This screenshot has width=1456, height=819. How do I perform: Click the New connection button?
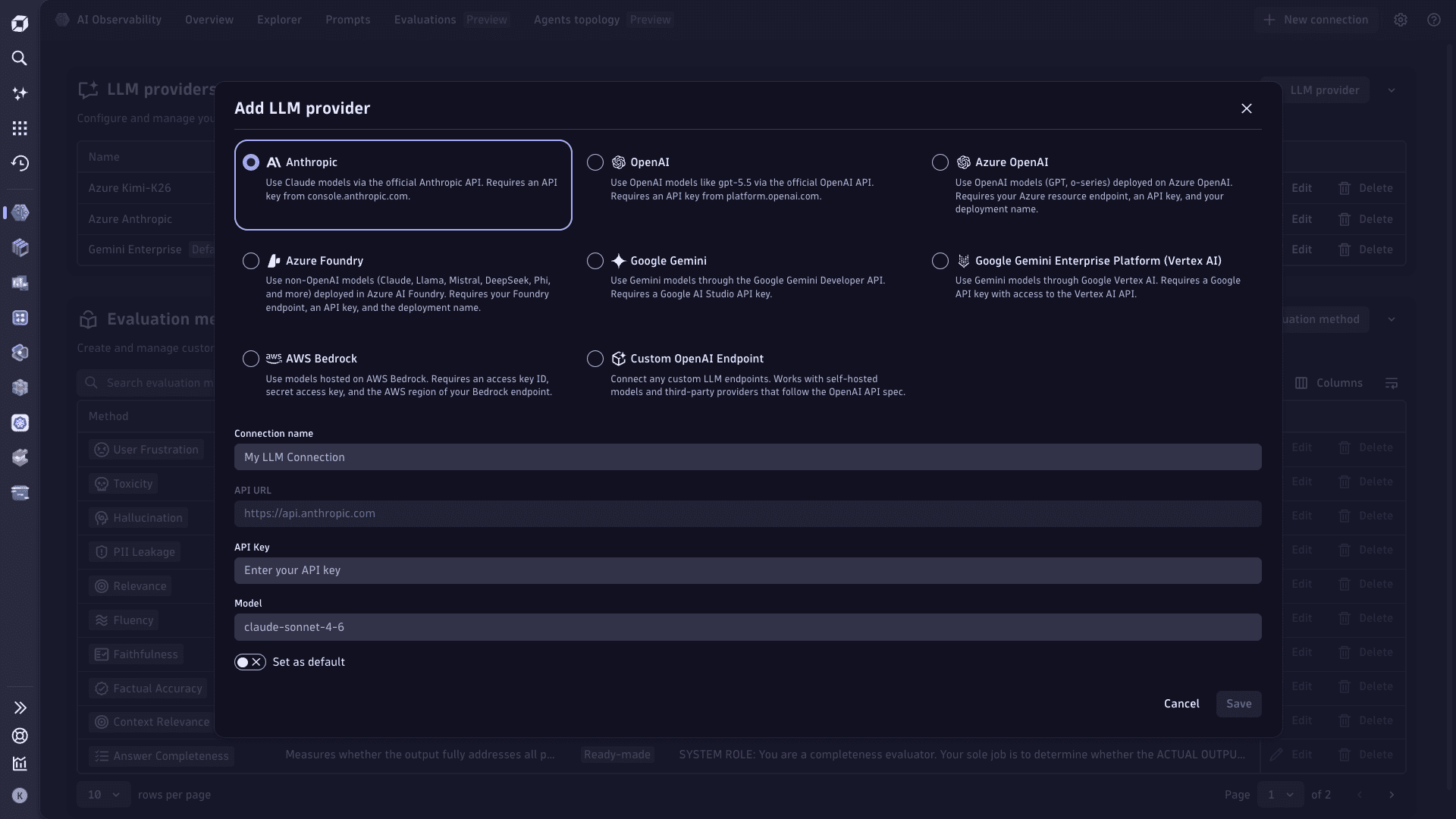click(x=1316, y=20)
